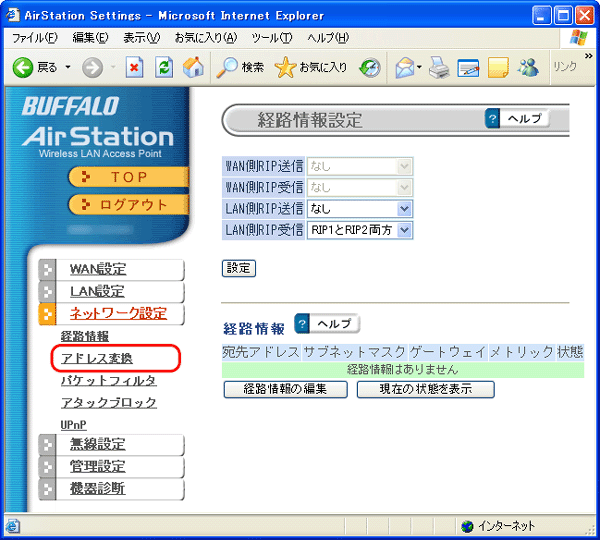Open the LAN側RIP送信 dropdown
The width and height of the screenshot is (600, 540).
(360, 209)
